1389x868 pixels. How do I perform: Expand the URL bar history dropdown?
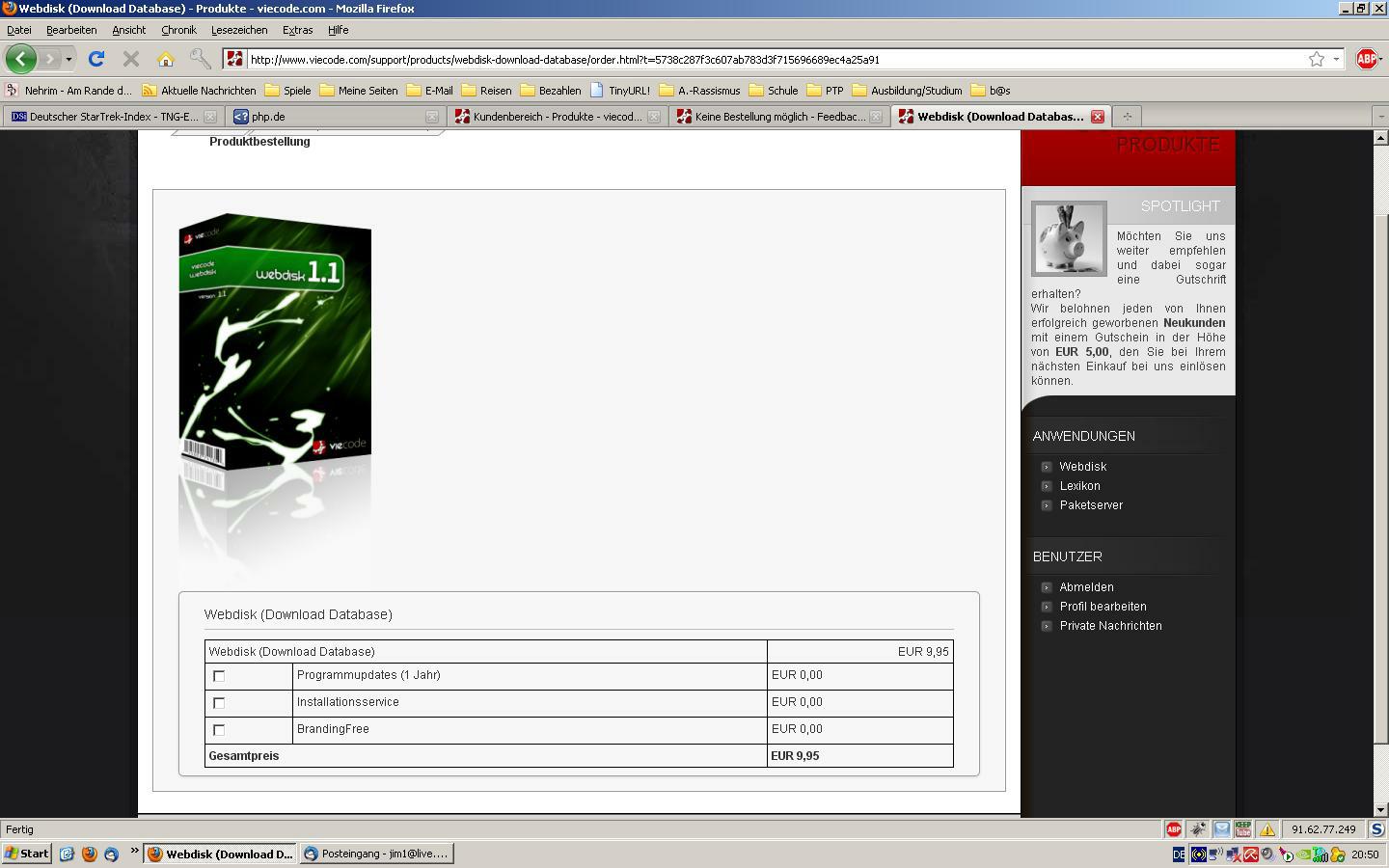pyautogui.click(x=1336, y=59)
